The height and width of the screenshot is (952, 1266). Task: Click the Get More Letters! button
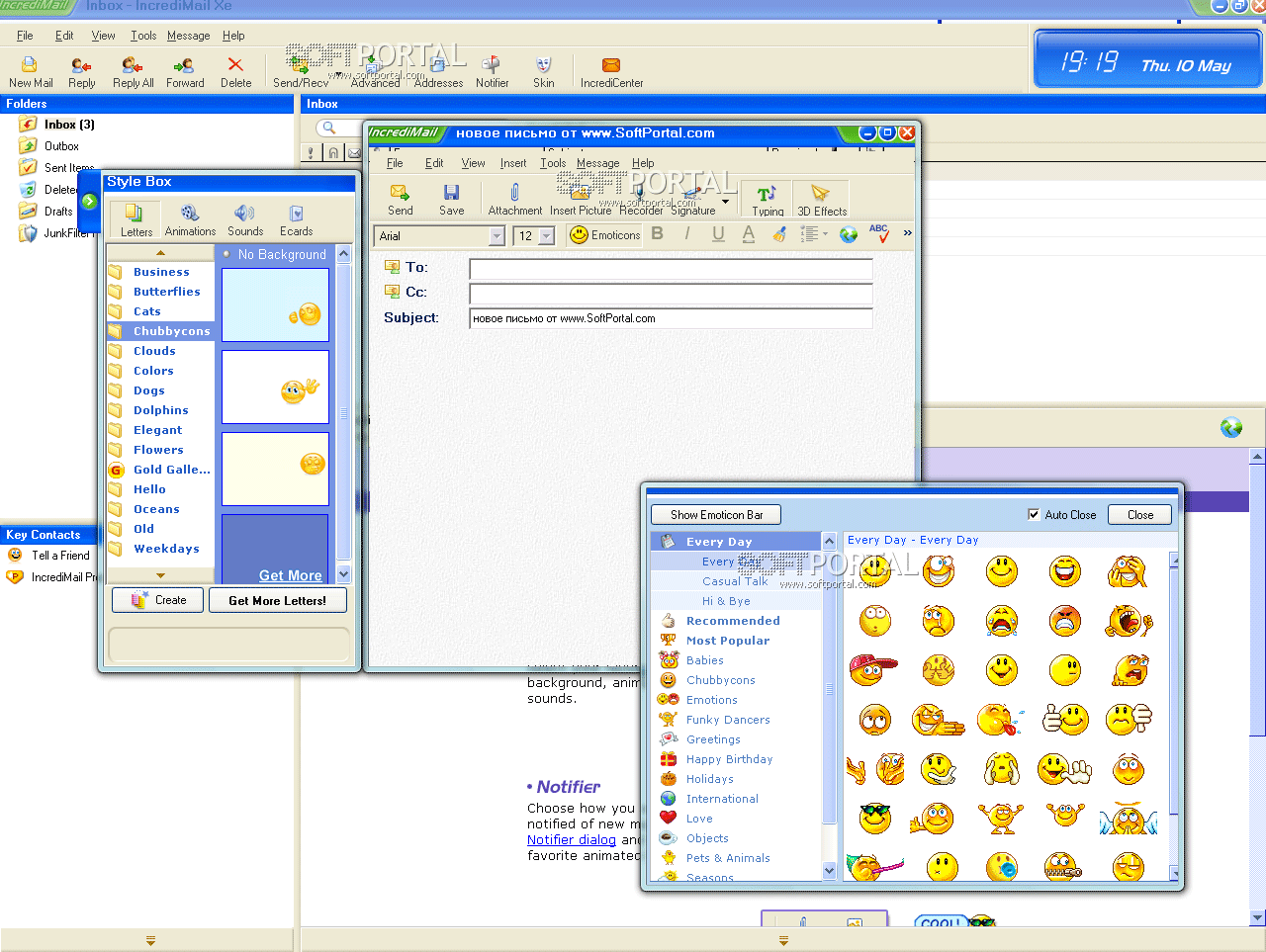click(277, 600)
